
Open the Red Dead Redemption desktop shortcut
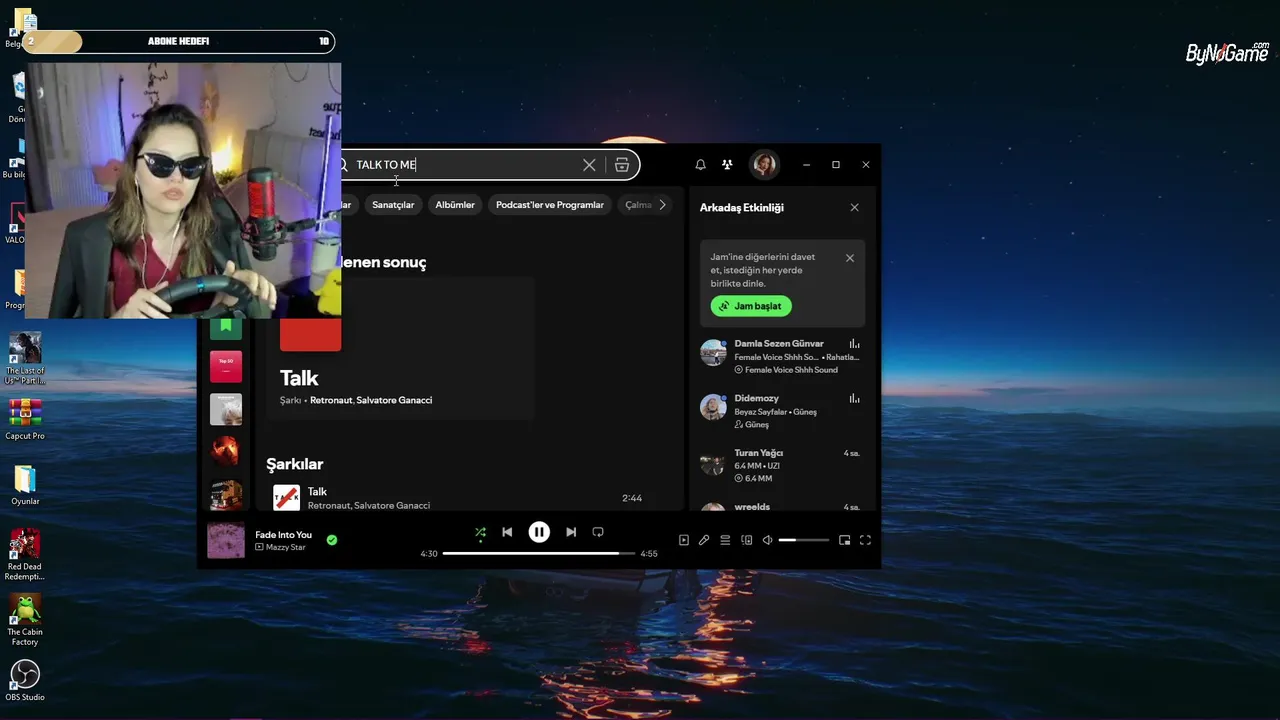point(25,555)
